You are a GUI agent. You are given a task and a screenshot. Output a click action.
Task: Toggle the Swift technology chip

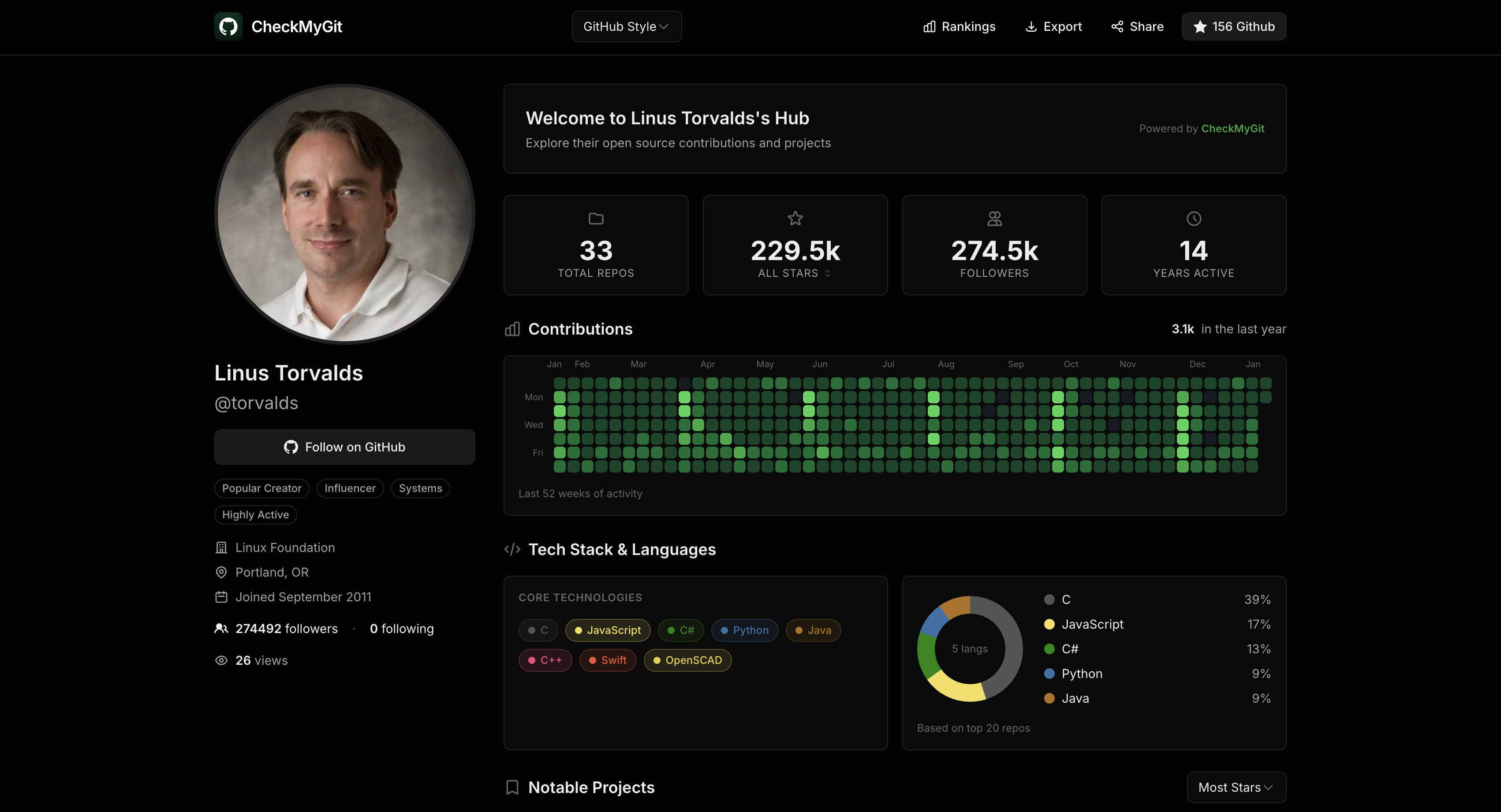[x=608, y=660]
